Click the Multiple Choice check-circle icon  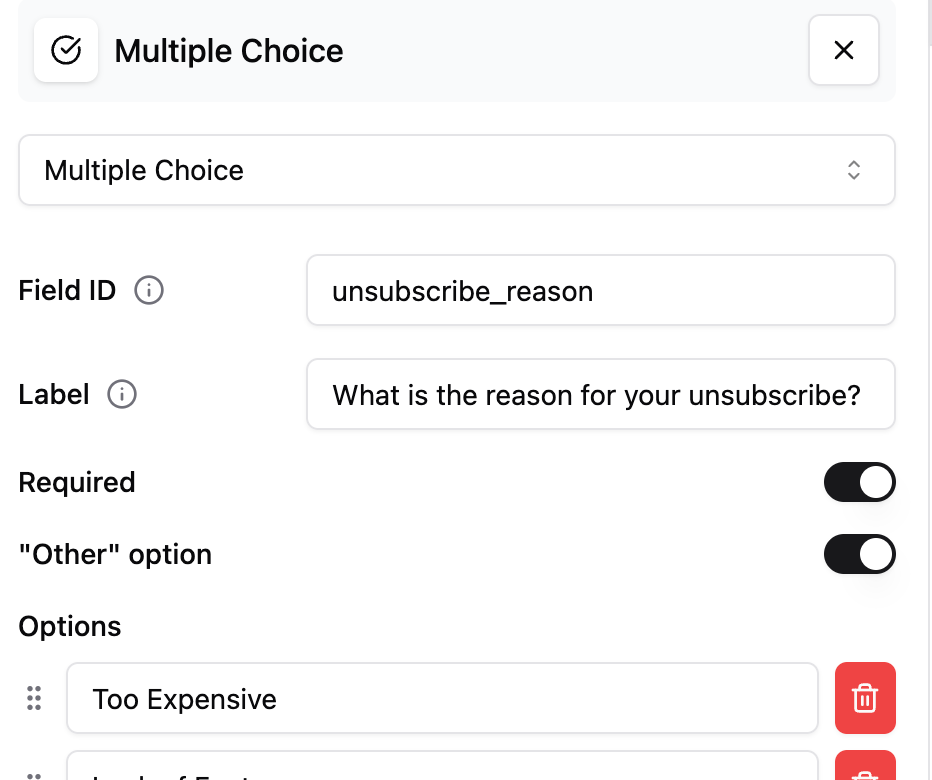point(66,50)
